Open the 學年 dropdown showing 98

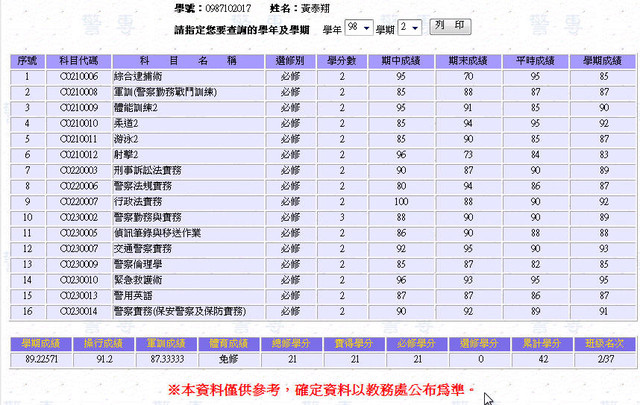pos(358,28)
